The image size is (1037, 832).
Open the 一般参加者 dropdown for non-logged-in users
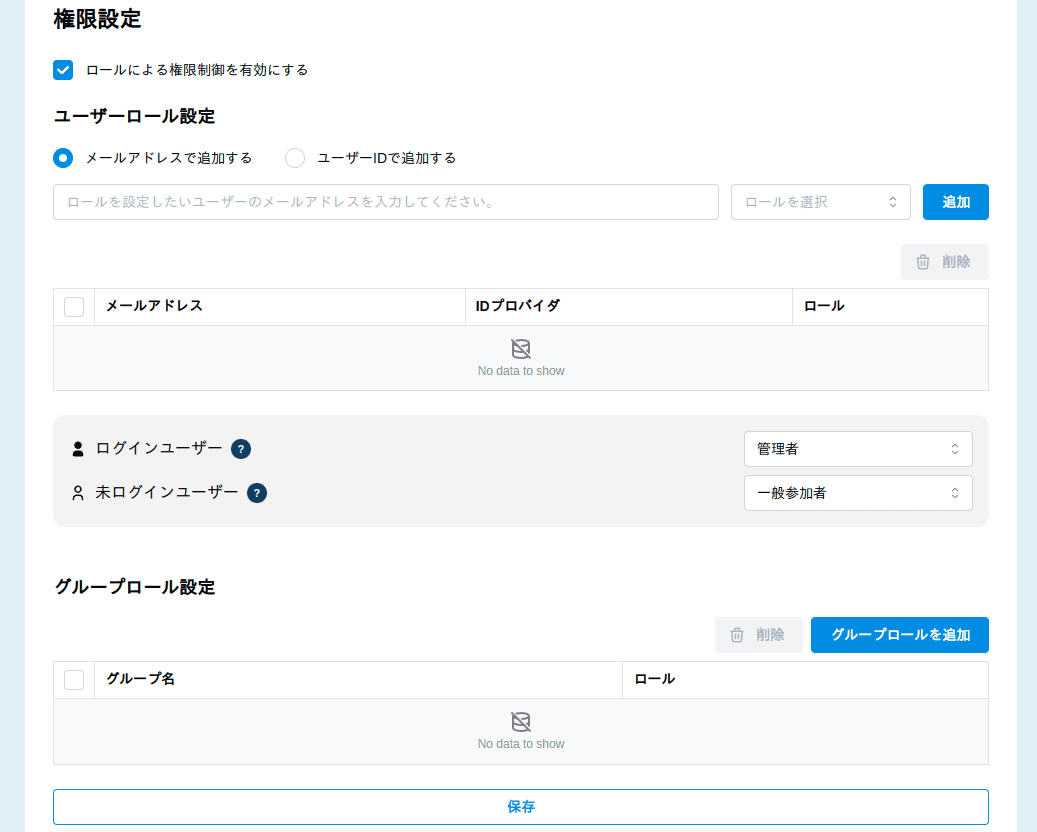click(x=858, y=492)
